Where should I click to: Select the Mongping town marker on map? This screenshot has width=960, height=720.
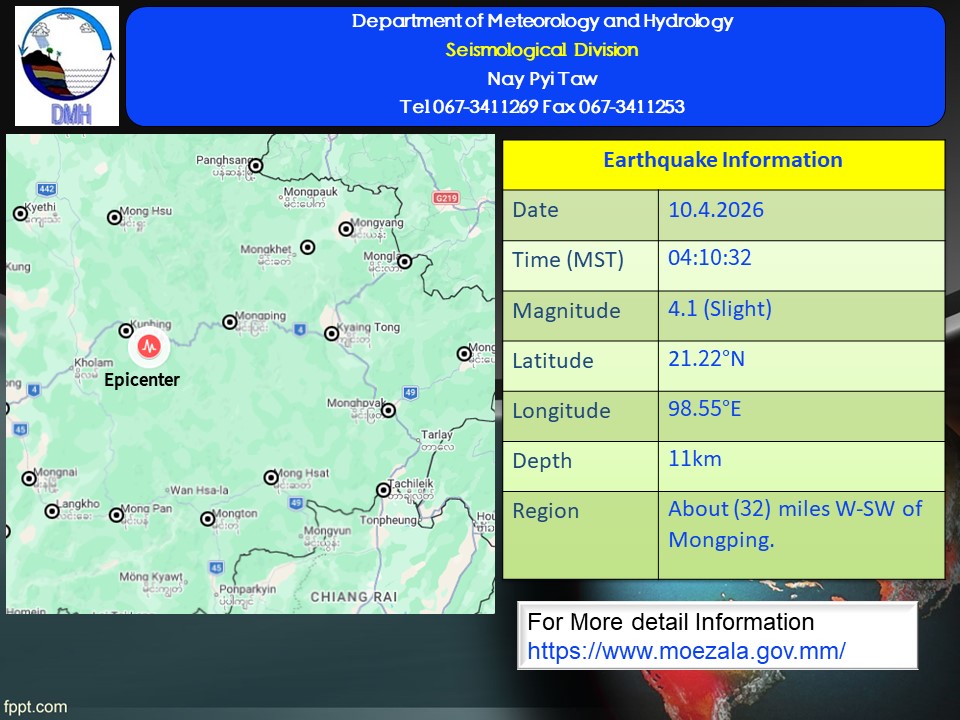click(230, 321)
